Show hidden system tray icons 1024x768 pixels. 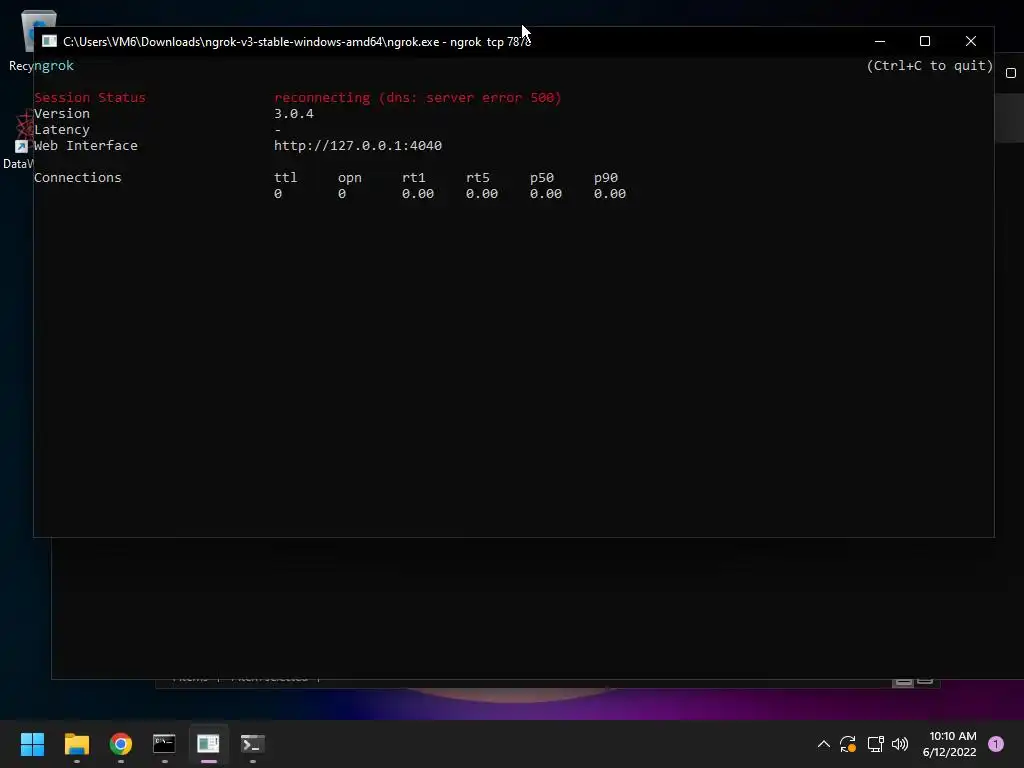pyautogui.click(x=824, y=744)
